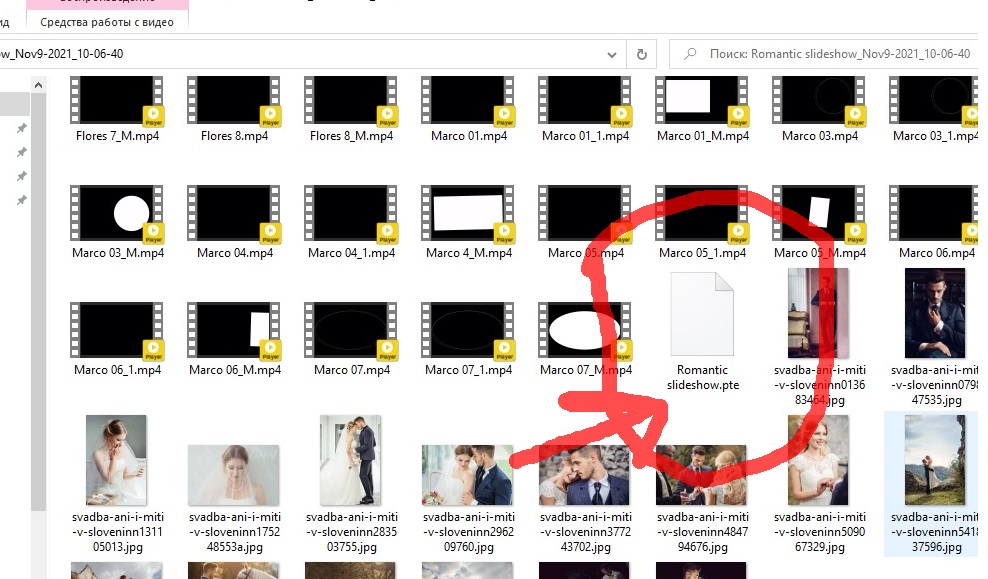Image resolution: width=988 pixels, height=579 pixels.
Task: Refresh the current folder view
Action: click(x=641, y=54)
